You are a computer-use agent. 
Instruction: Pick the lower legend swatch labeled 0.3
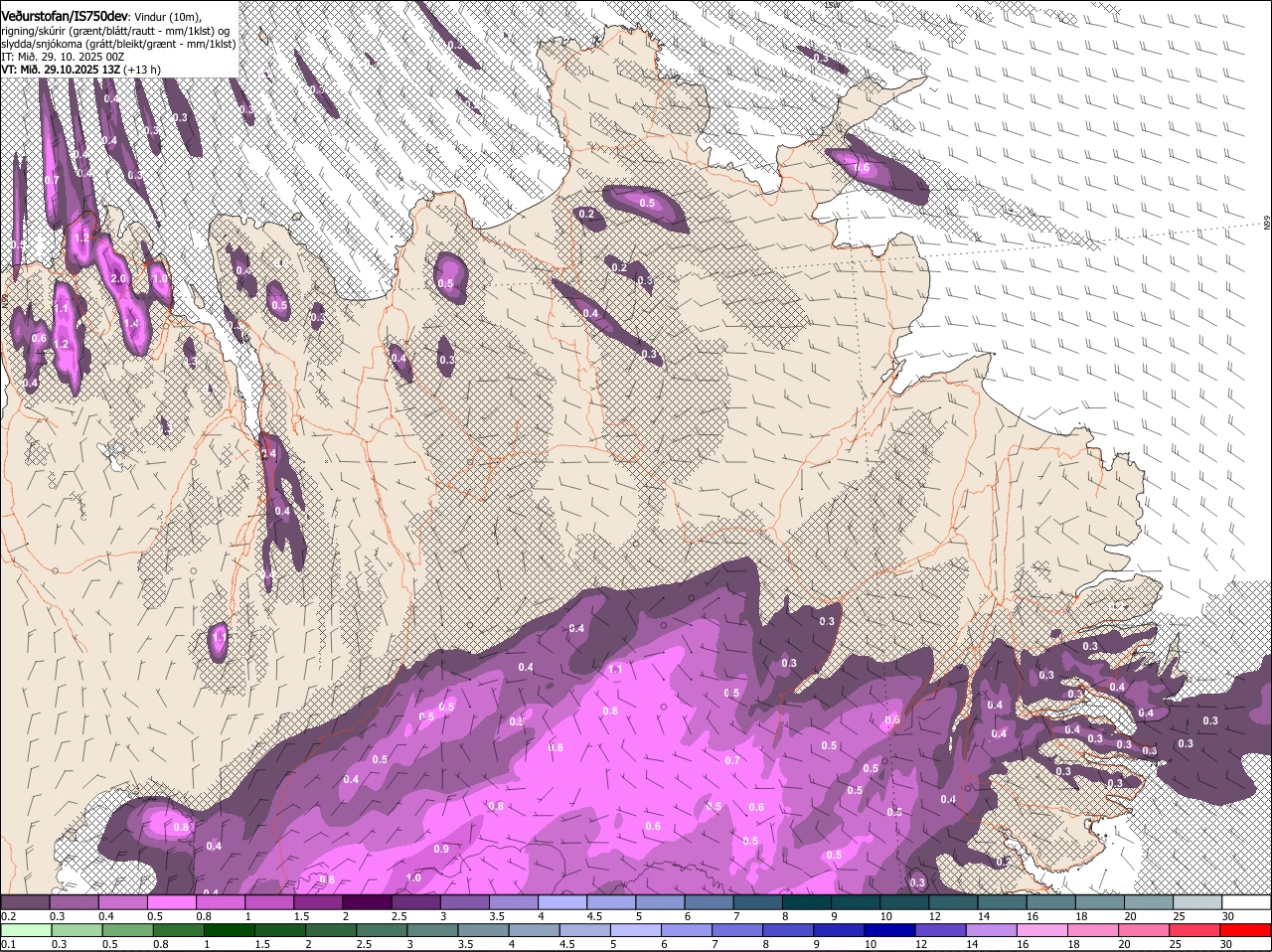(78, 930)
